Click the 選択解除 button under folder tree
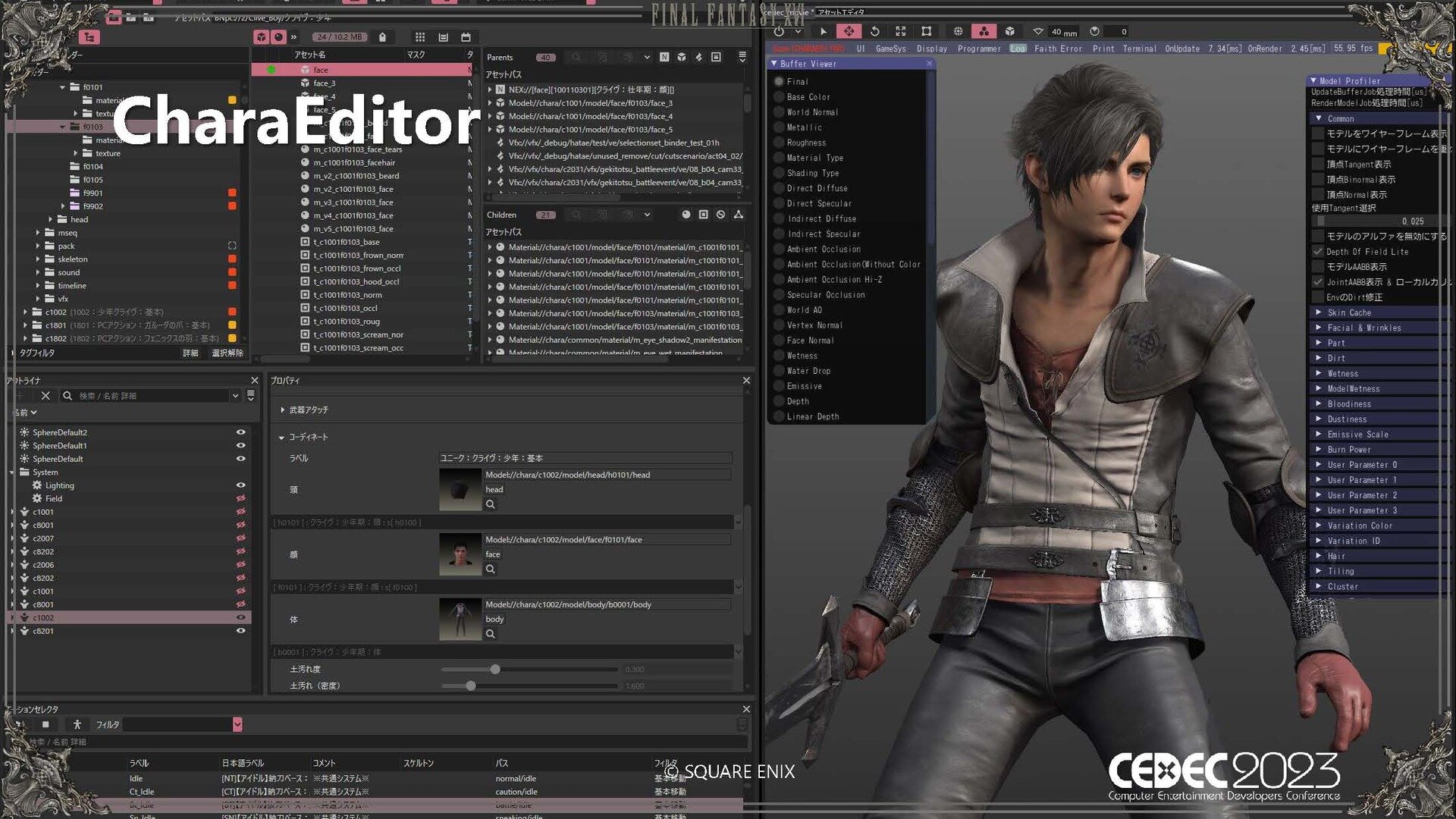The height and width of the screenshot is (819, 1456). 227,353
